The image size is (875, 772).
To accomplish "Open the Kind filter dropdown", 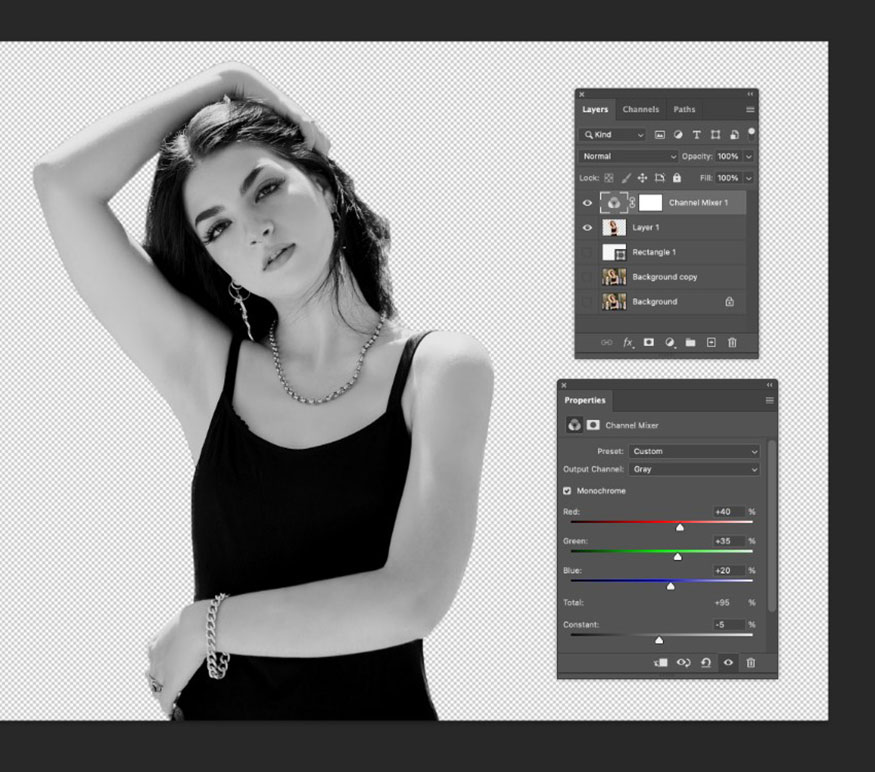I will pyautogui.click(x=613, y=135).
